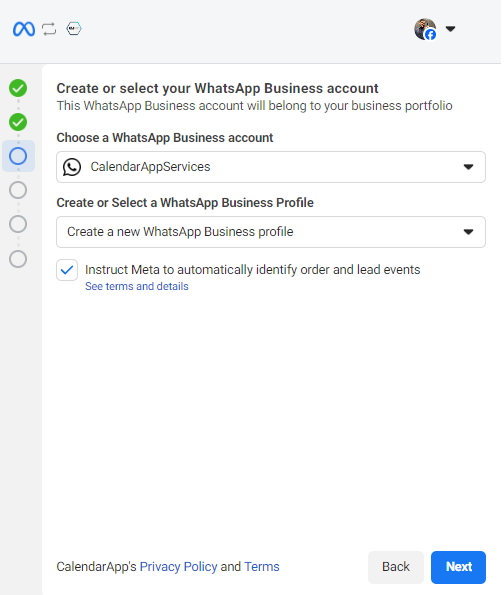Click the WhatsApp icon in account dropdown
The height and width of the screenshot is (595, 504).
click(72, 167)
